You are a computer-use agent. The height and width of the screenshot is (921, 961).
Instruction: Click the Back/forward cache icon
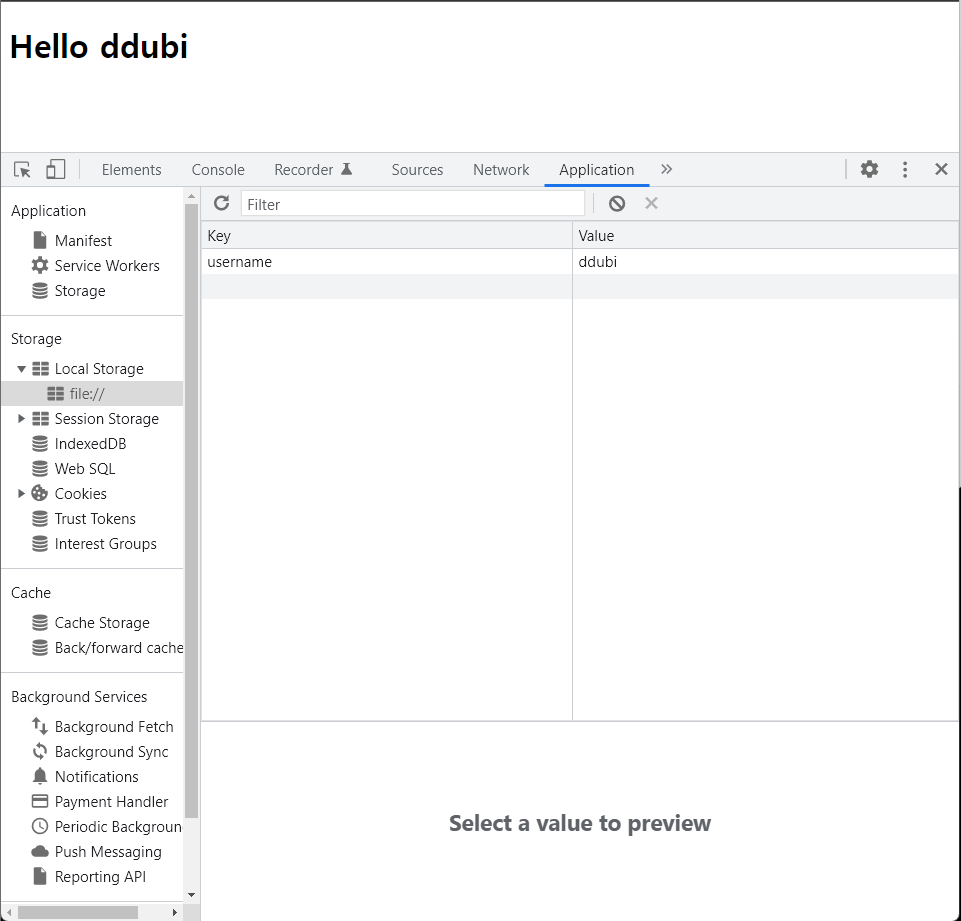(40, 648)
